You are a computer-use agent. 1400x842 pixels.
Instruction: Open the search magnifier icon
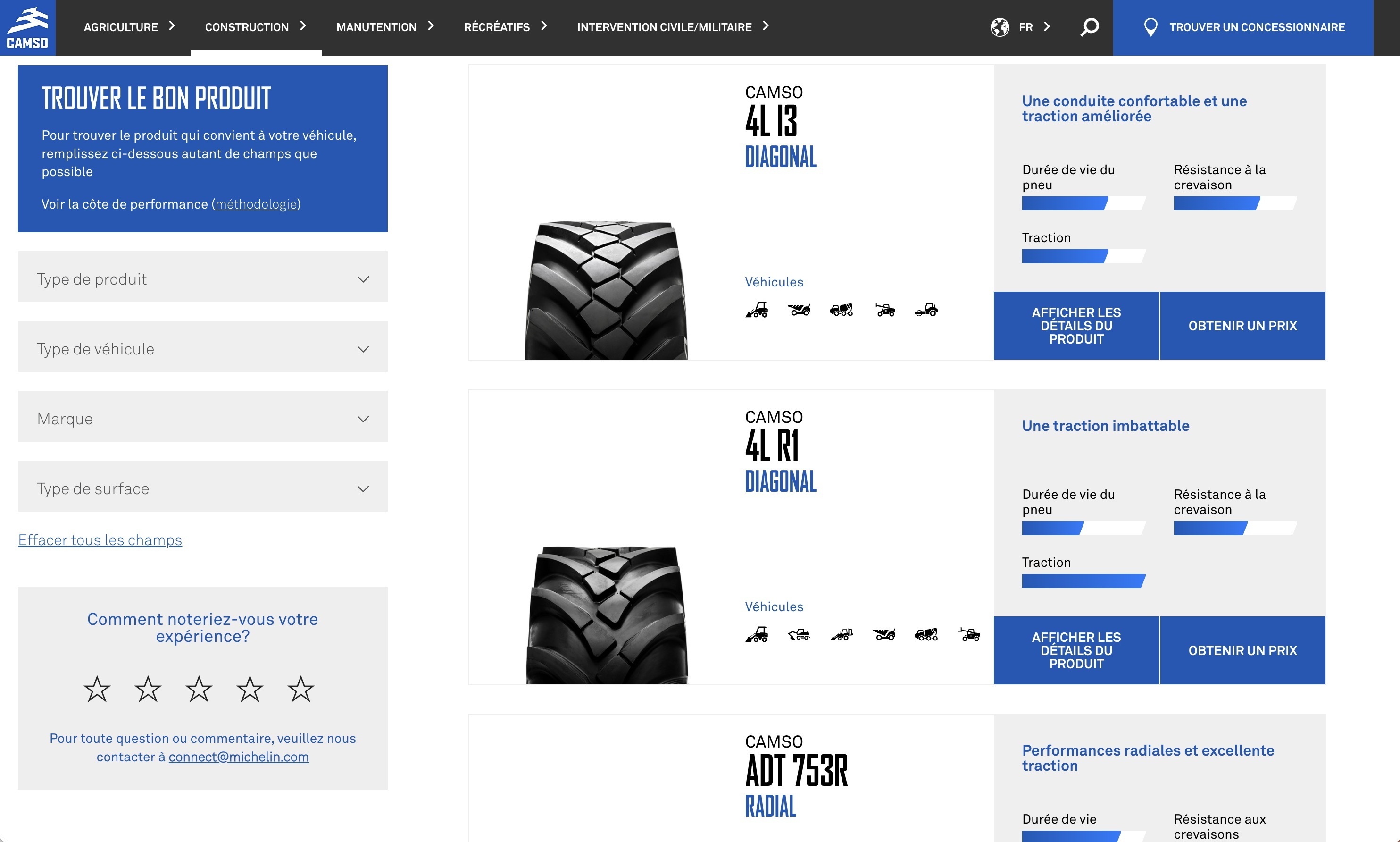click(1089, 27)
